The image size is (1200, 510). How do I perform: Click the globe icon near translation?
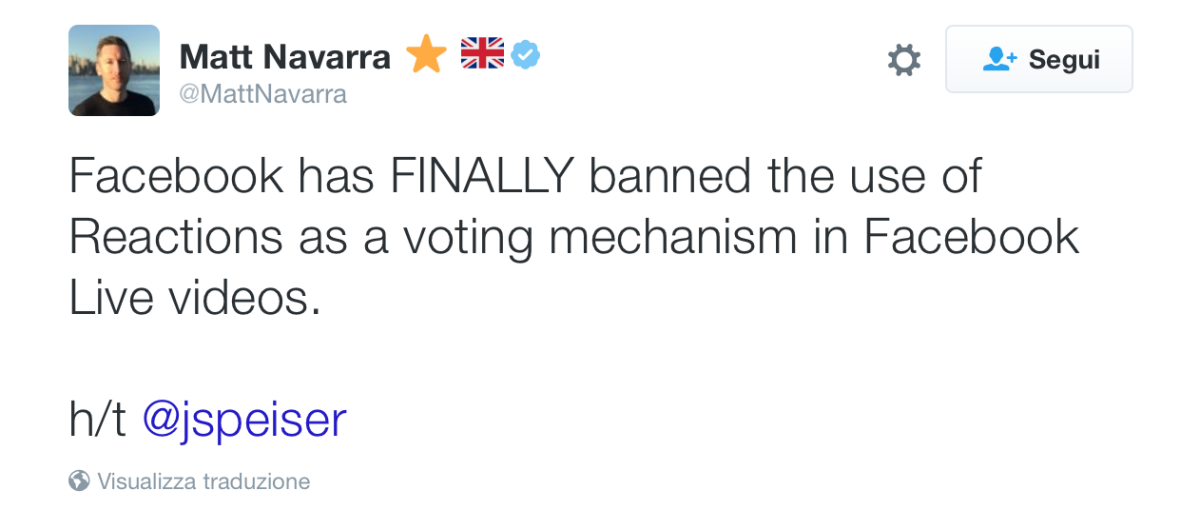click(x=79, y=481)
